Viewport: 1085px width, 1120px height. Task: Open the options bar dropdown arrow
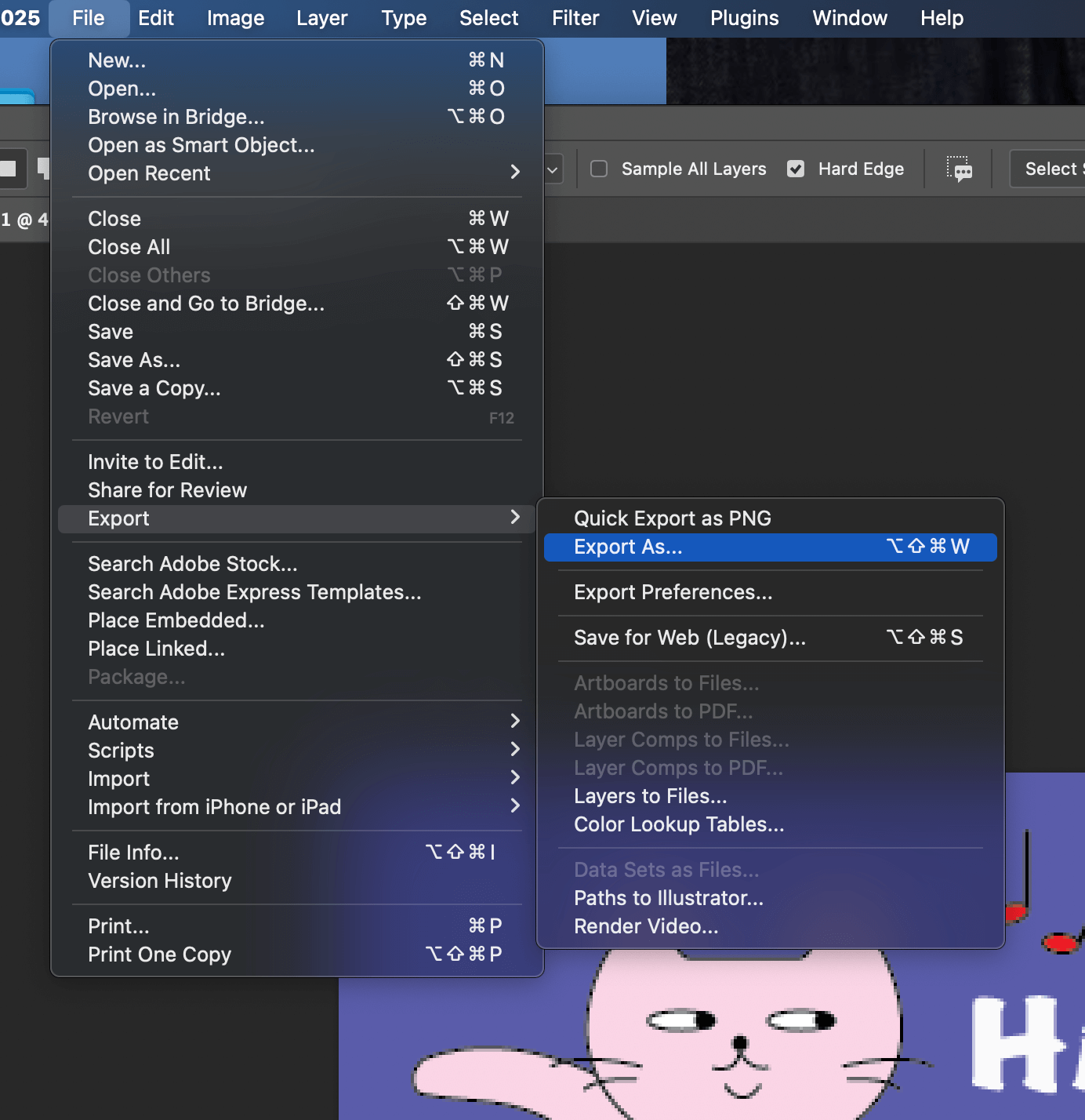click(553, 169)
